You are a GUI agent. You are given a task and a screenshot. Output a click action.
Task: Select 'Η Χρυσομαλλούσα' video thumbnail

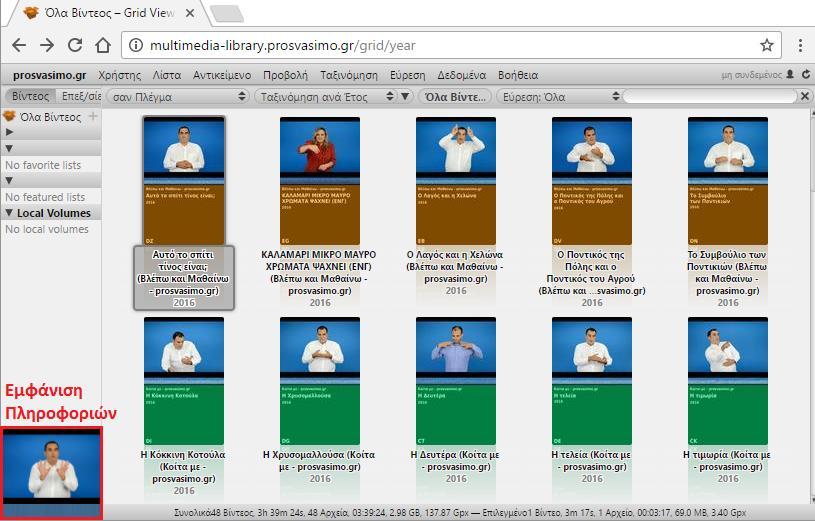[320, 381]
